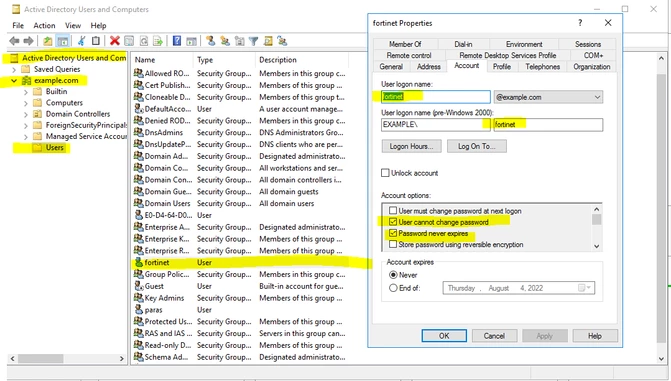Select the fortinet user icon in list
671x381 pixels.
click(x=139, y=262)
